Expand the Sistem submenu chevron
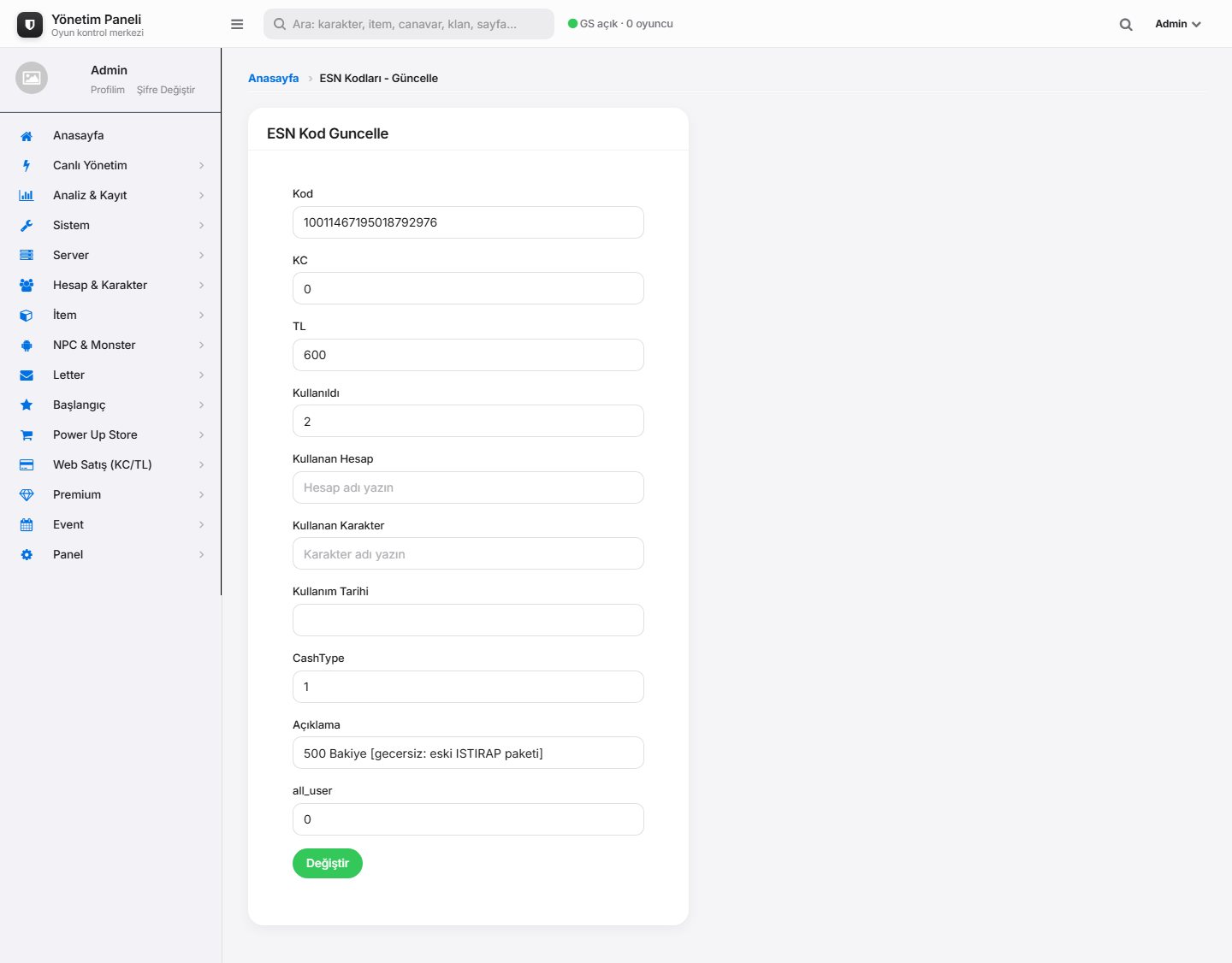1232x963 pixels. click(x=202, y=226)
